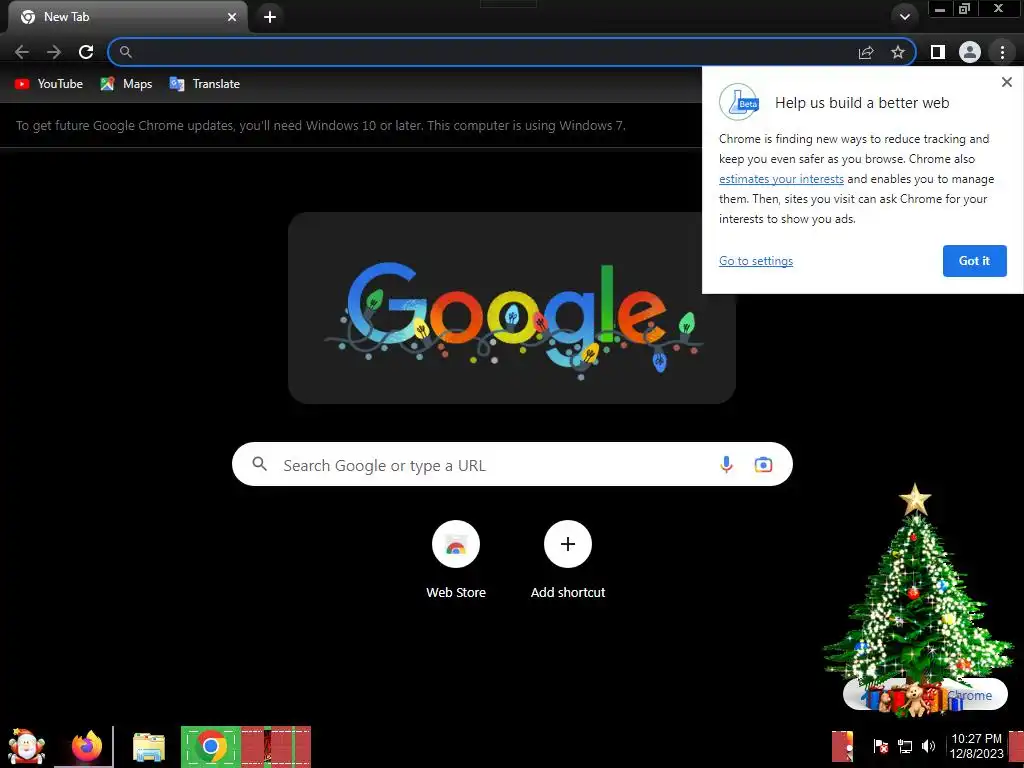Dismiss the Help us build a better web popup
1024x768 pixels.
pyautogui.click(x=1006, y=82)
